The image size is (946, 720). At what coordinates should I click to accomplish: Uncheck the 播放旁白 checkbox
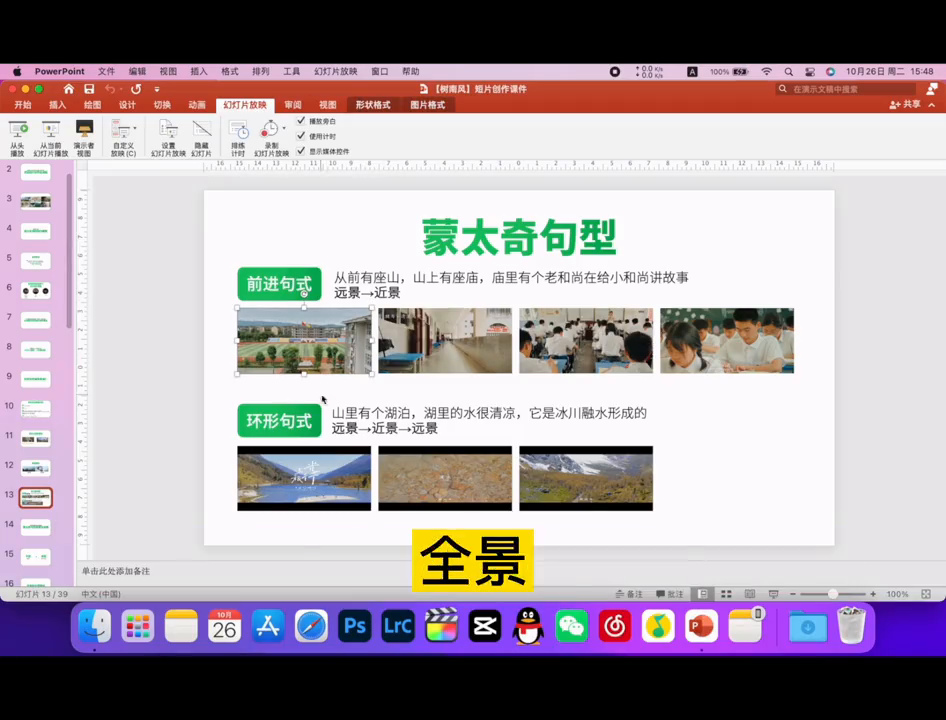[301, 121]
